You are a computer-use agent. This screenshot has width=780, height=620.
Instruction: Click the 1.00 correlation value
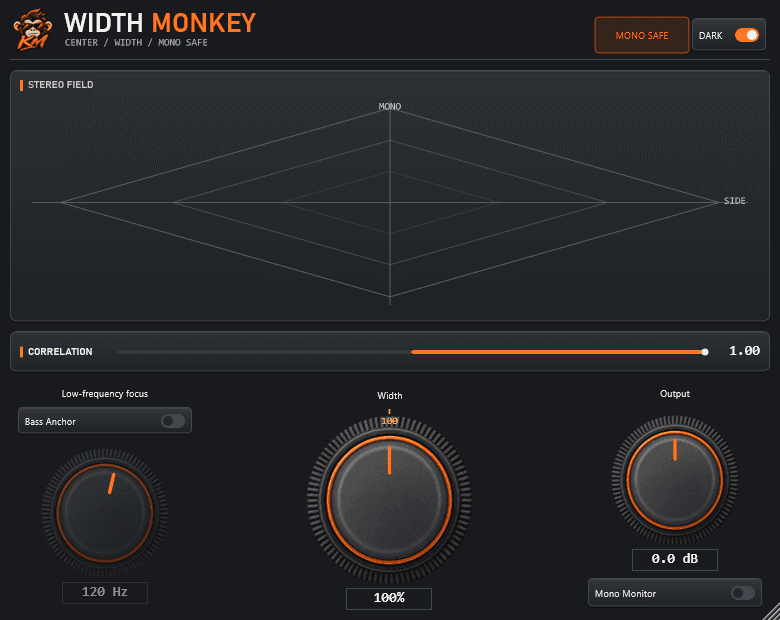click(744, 351)
